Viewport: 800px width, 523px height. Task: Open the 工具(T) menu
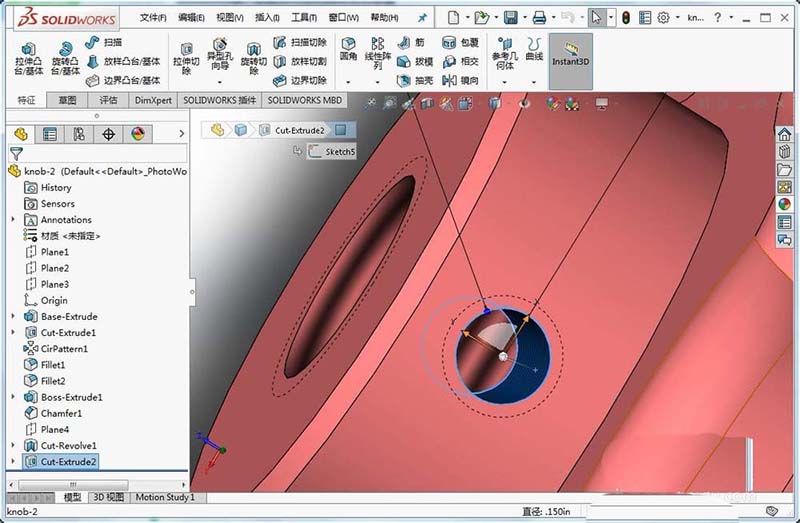tap(305, 18)
